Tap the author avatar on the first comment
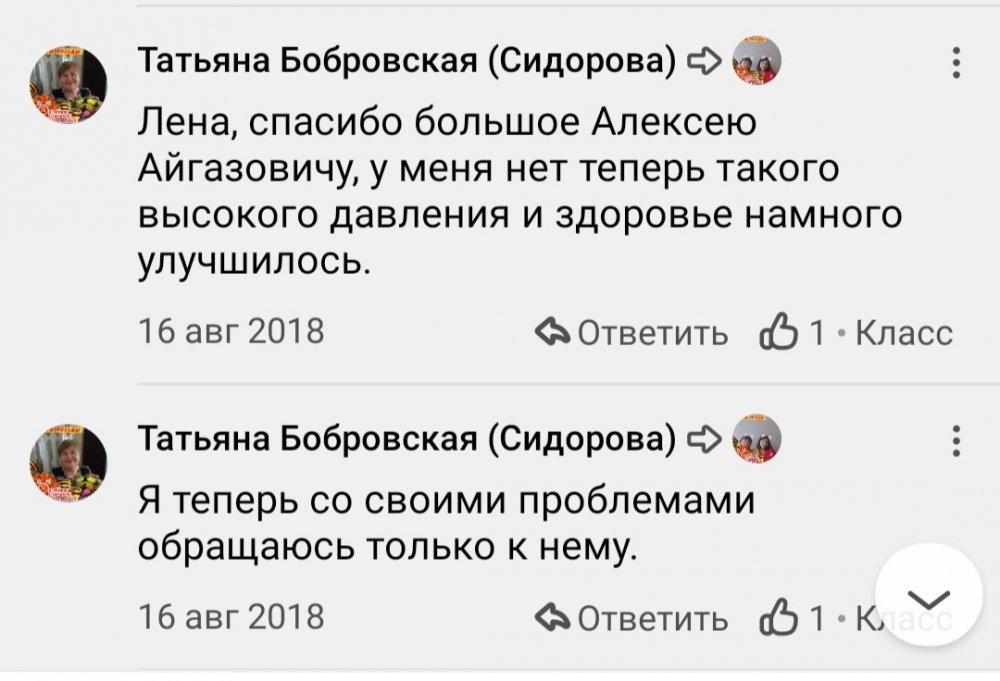This screenshot has width=1000, height=681. (x=68, y=85)
